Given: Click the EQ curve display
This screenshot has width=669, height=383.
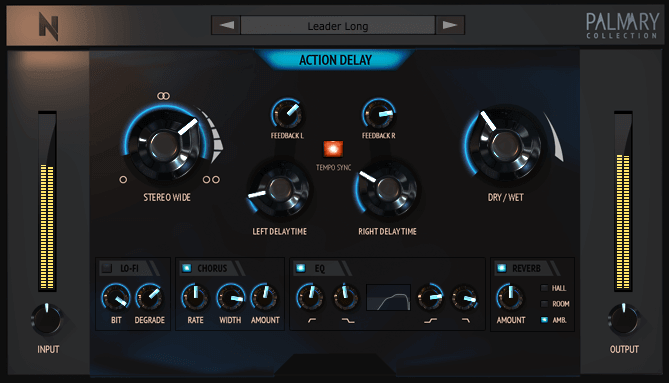Looking at the screenshot, I should [388, 297].
